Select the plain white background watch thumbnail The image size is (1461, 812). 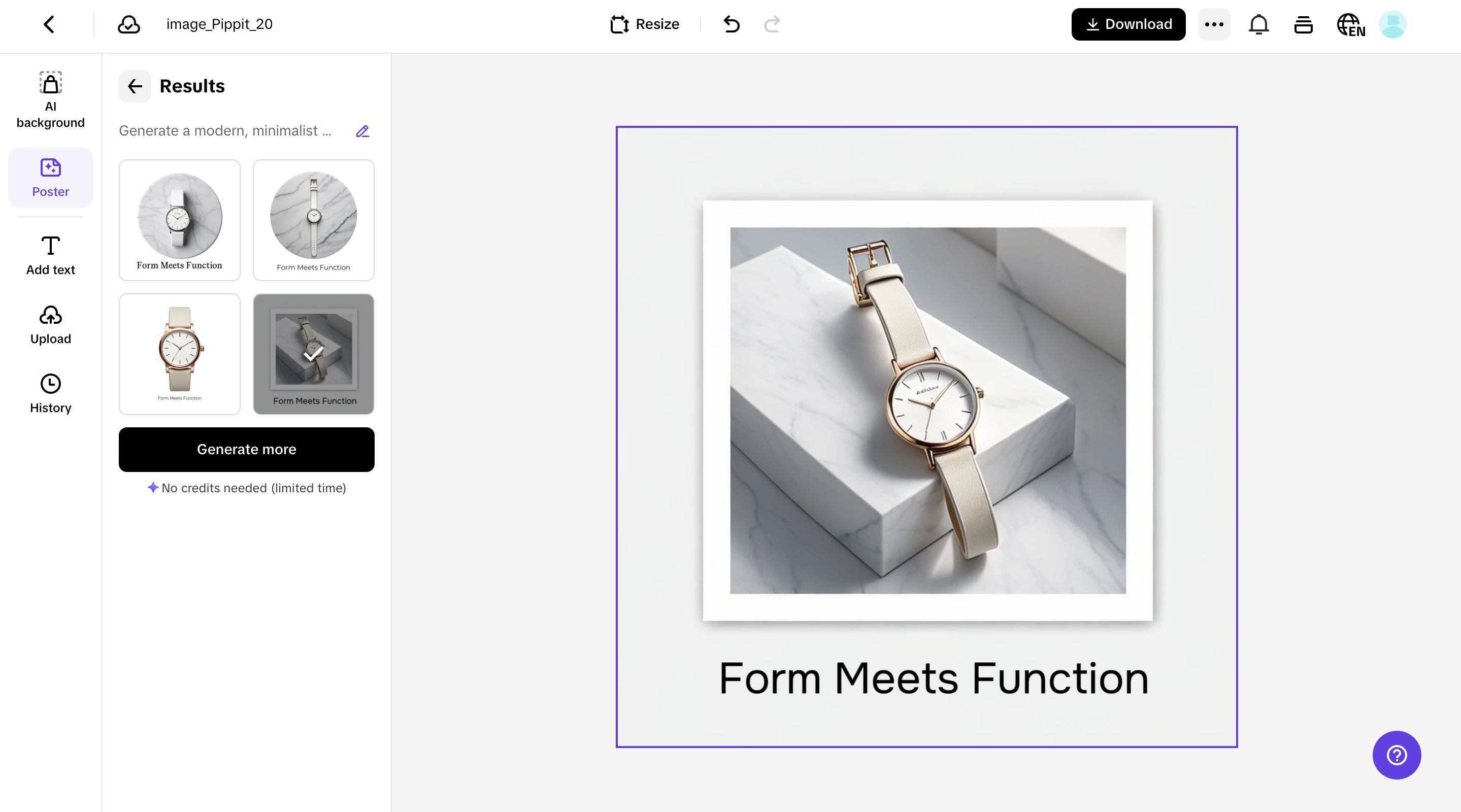coord(179,354)
